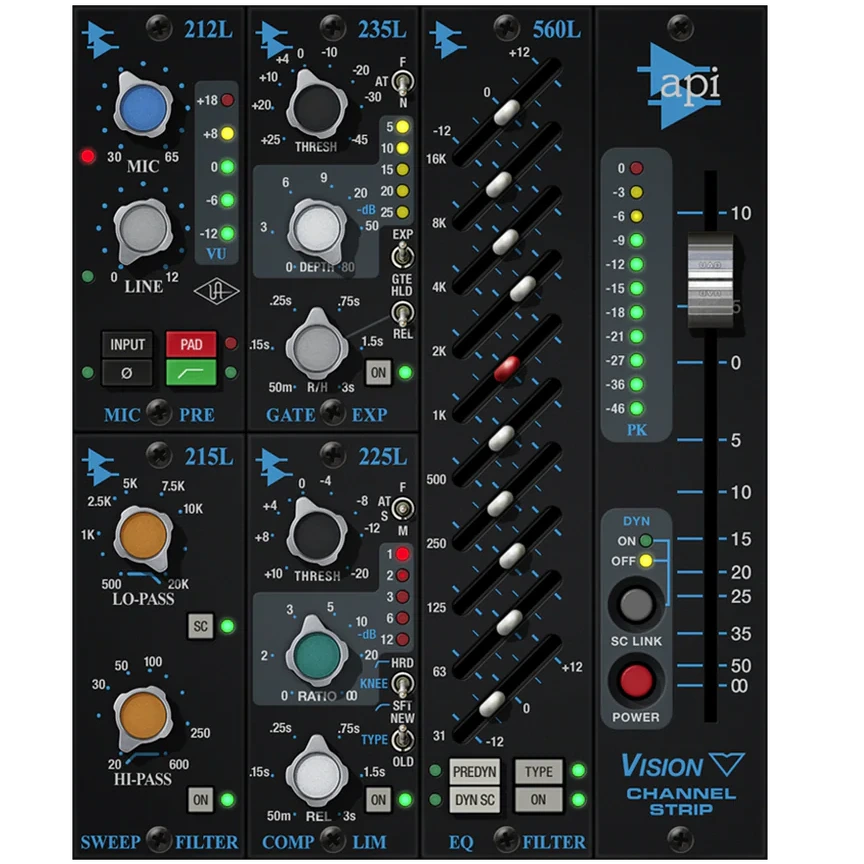
Task: Click the 8K EQ band slider
Action: pos(499,183)
